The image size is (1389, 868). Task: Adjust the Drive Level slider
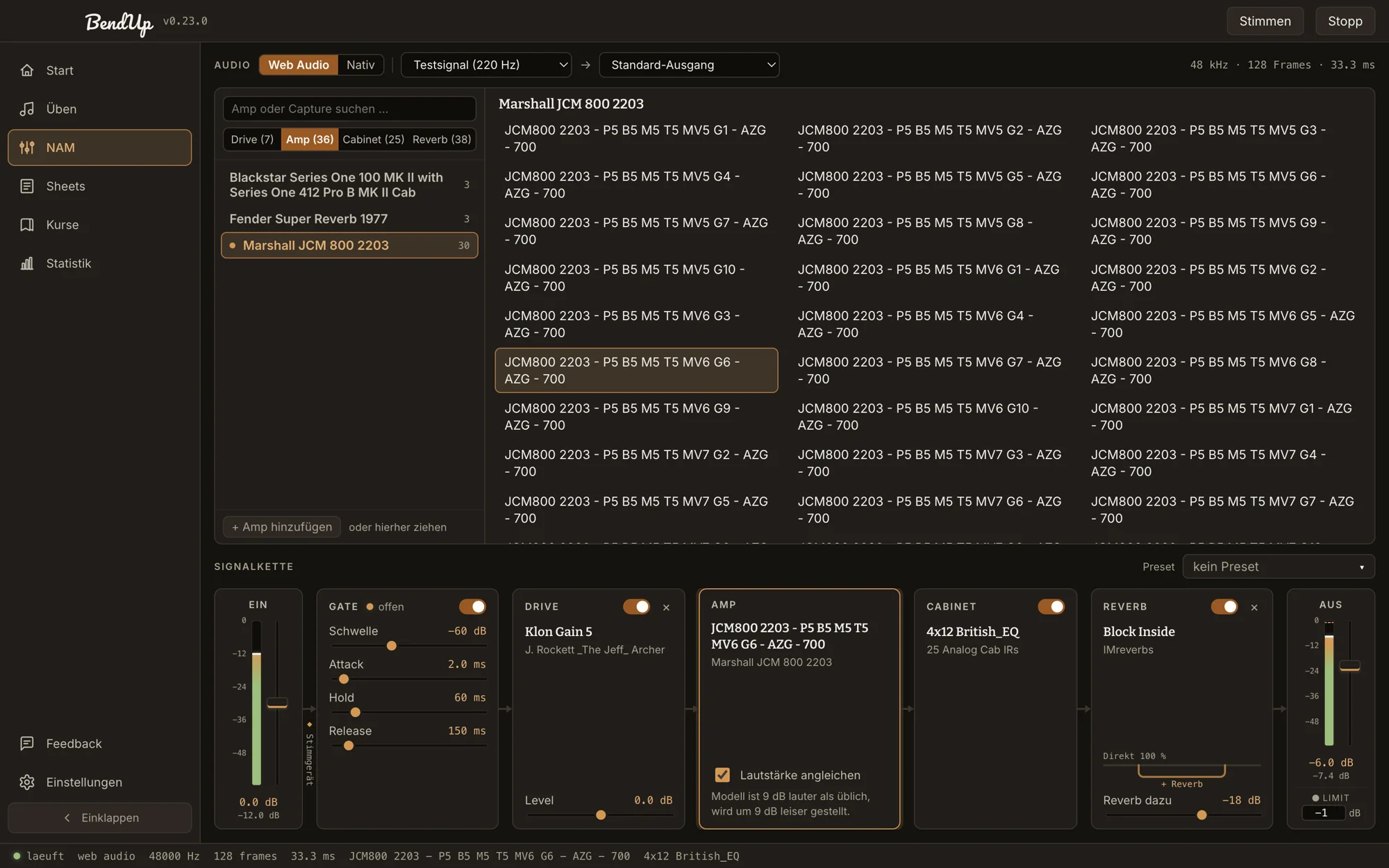[x=599, y=815]
